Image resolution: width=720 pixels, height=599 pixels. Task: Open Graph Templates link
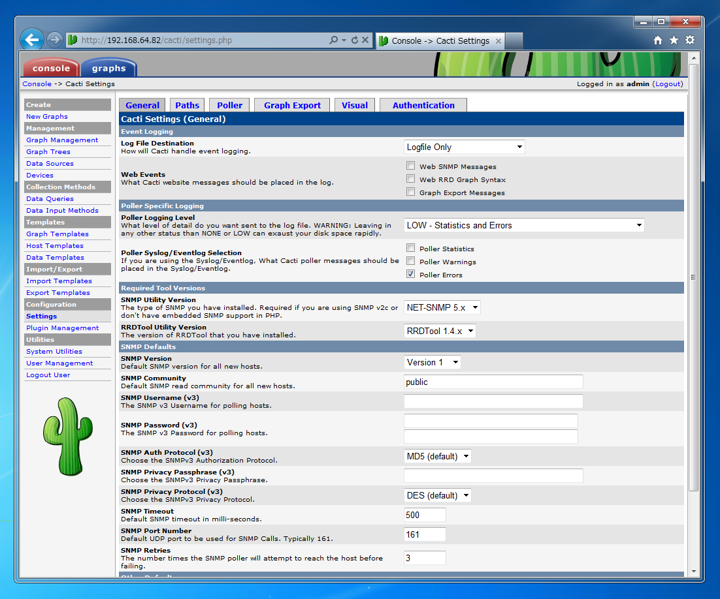[x=57, y=233]
